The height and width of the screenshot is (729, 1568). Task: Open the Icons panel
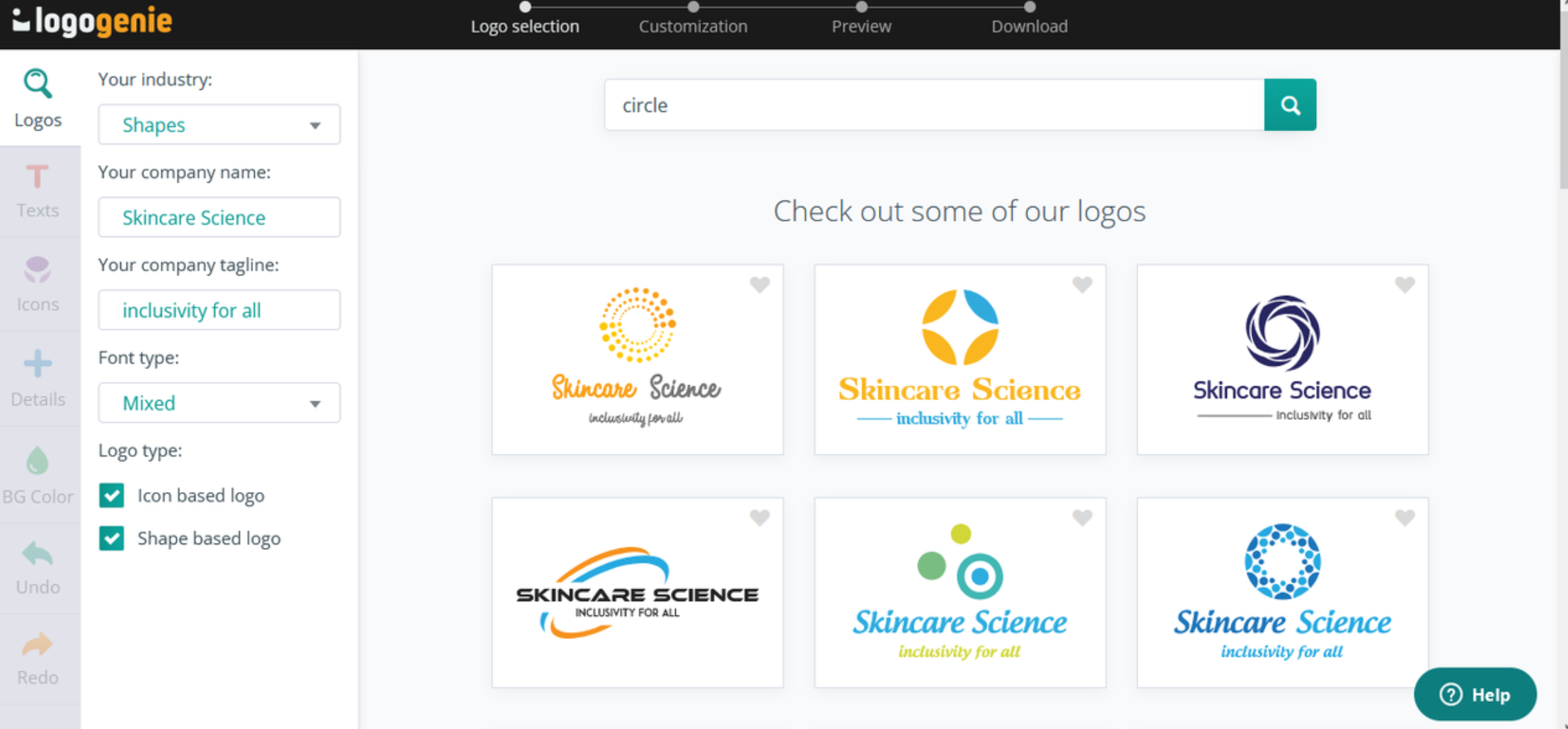point(38,282)
